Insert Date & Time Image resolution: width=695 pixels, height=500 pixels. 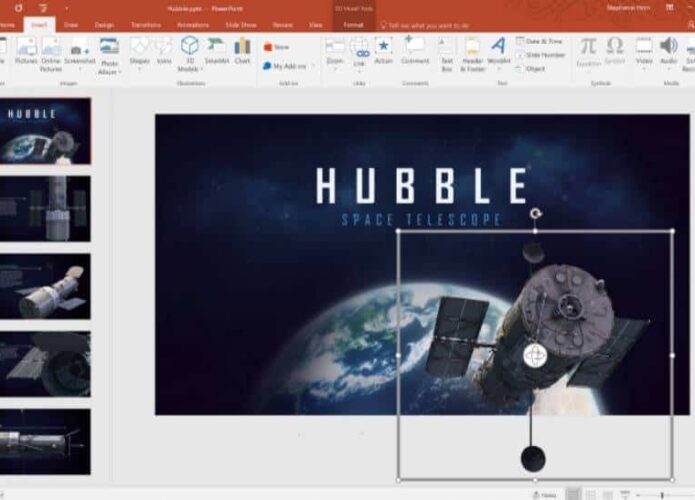click(x=539, y=41)
